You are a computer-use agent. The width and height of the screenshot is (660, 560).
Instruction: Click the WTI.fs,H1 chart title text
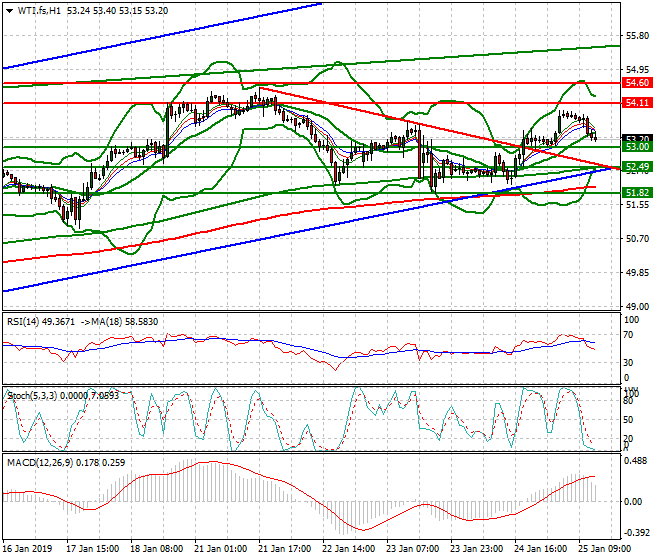point(39,11)
